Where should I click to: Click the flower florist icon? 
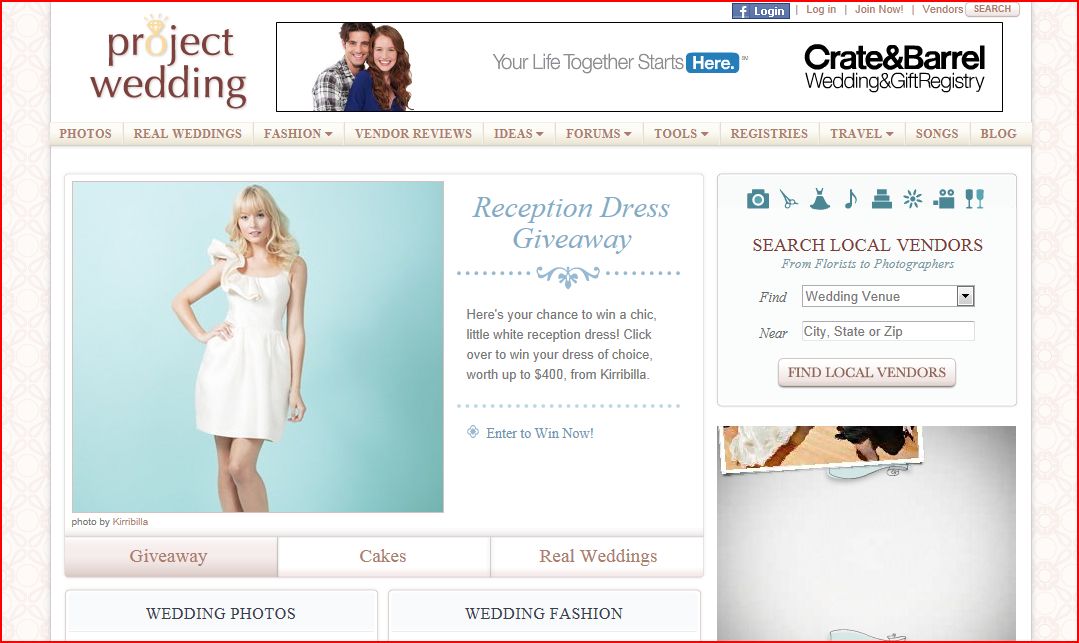coord(911,199)
